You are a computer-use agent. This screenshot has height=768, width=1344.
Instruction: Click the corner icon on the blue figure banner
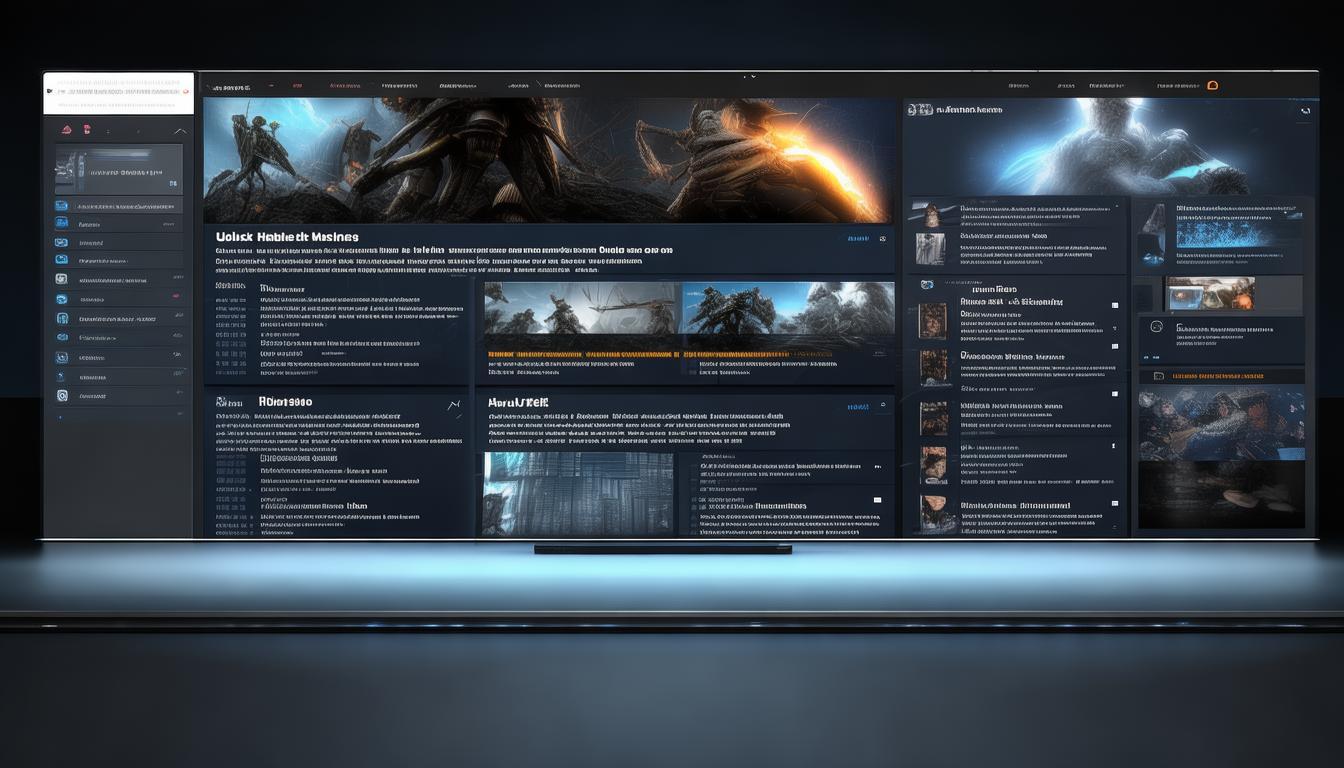click(x=1304, y=112)
